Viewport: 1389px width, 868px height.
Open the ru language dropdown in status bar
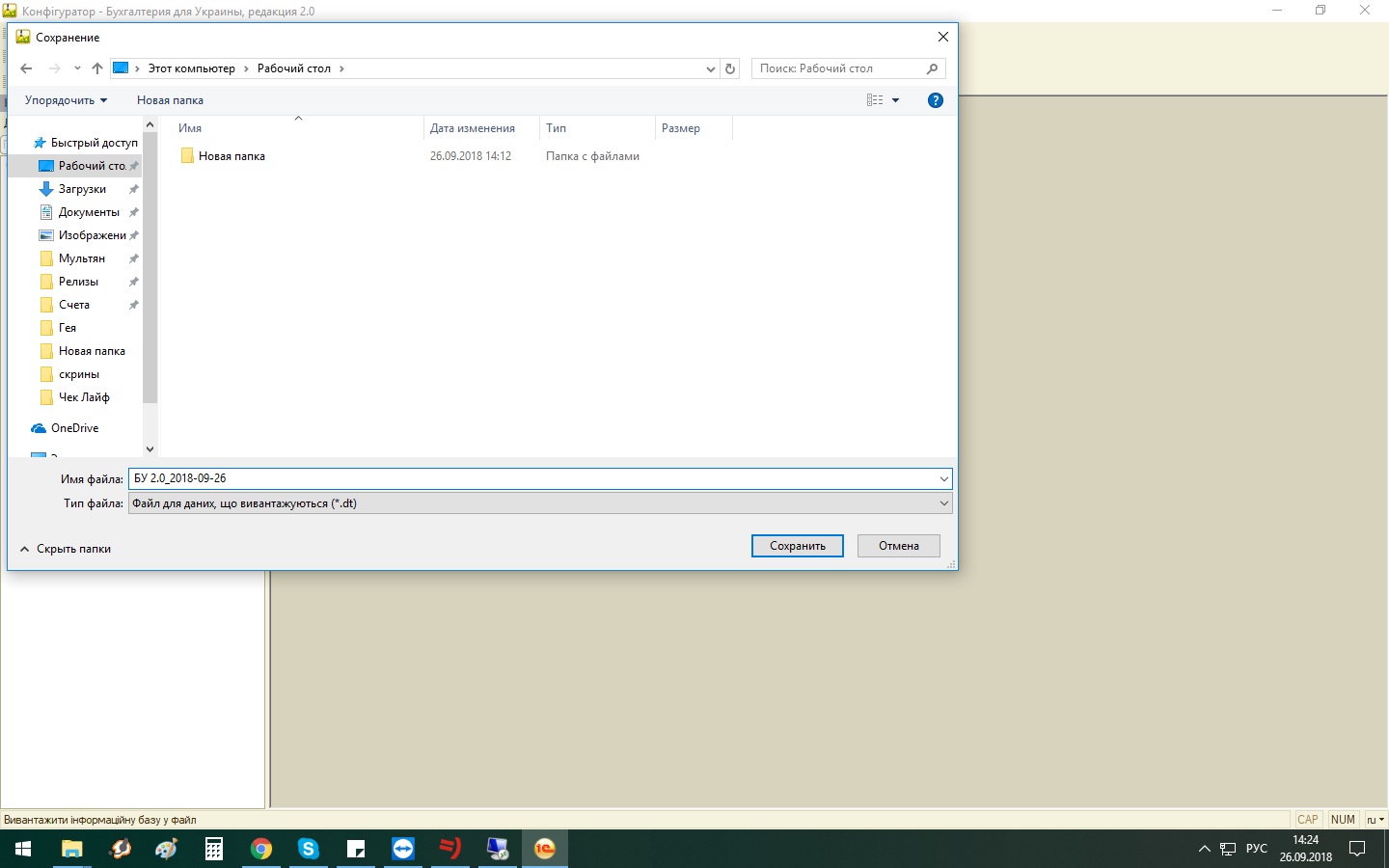pos(1375,820)
